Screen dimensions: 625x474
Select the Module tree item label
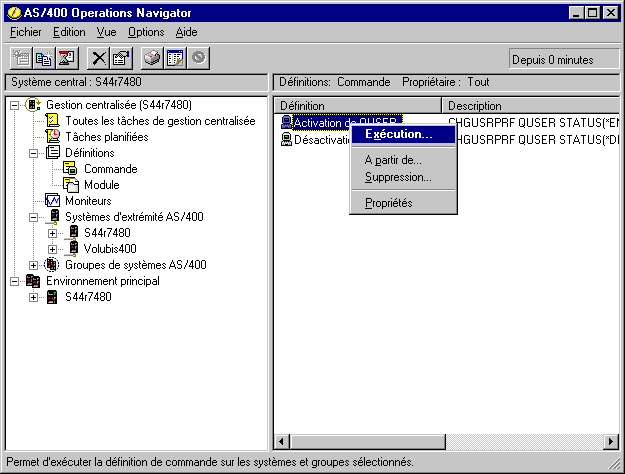(x=102, y=185)
